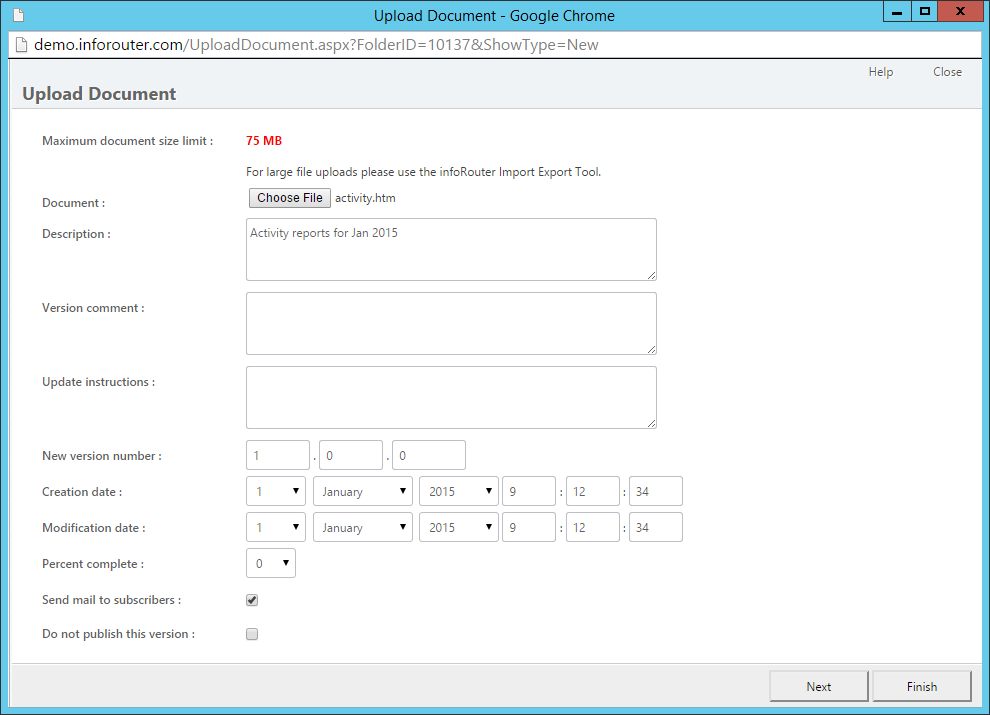Click the Next button
This screenshot has width=990, height=715.
(819, 687)
